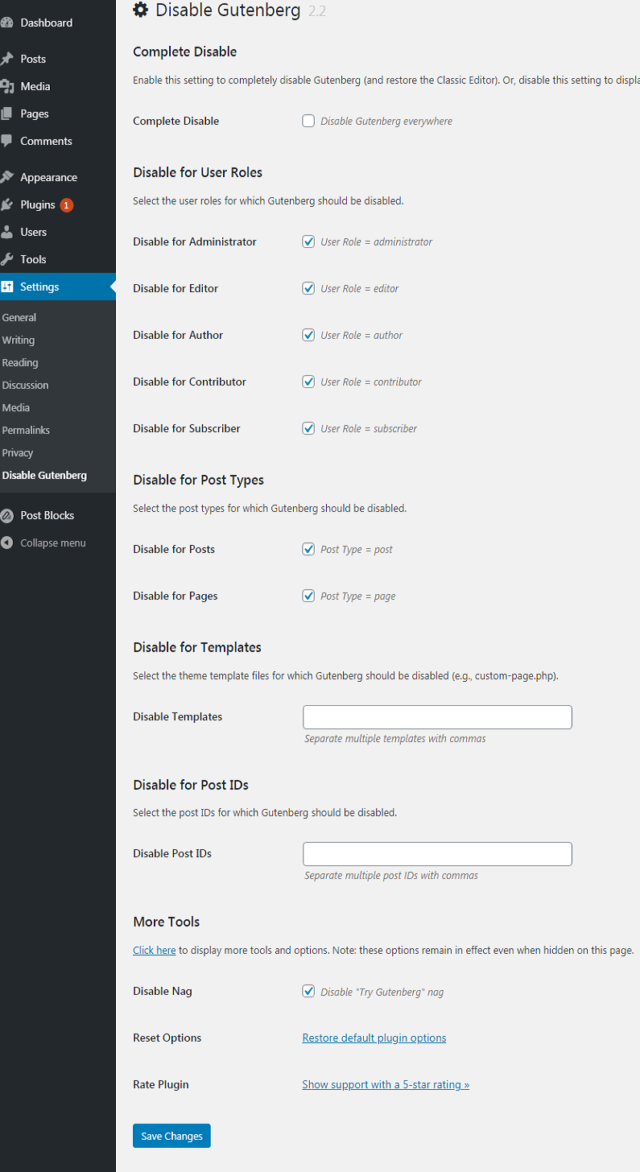Focus the Disable Templates text field
Screen dimensions: 640x1172
(437, 717)
